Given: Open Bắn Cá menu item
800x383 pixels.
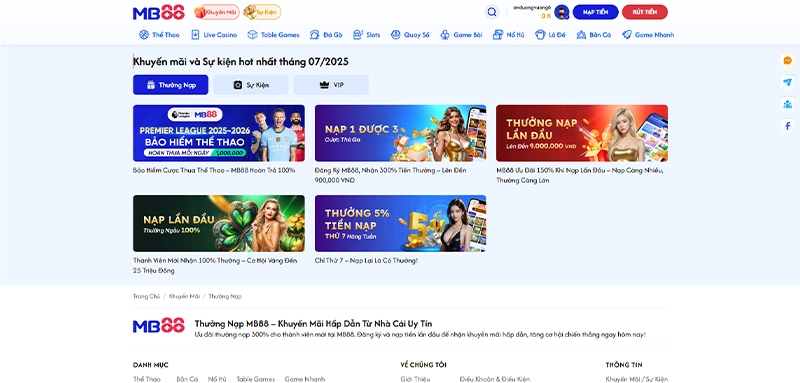Looking at the screenshot, I should (594, 35).
